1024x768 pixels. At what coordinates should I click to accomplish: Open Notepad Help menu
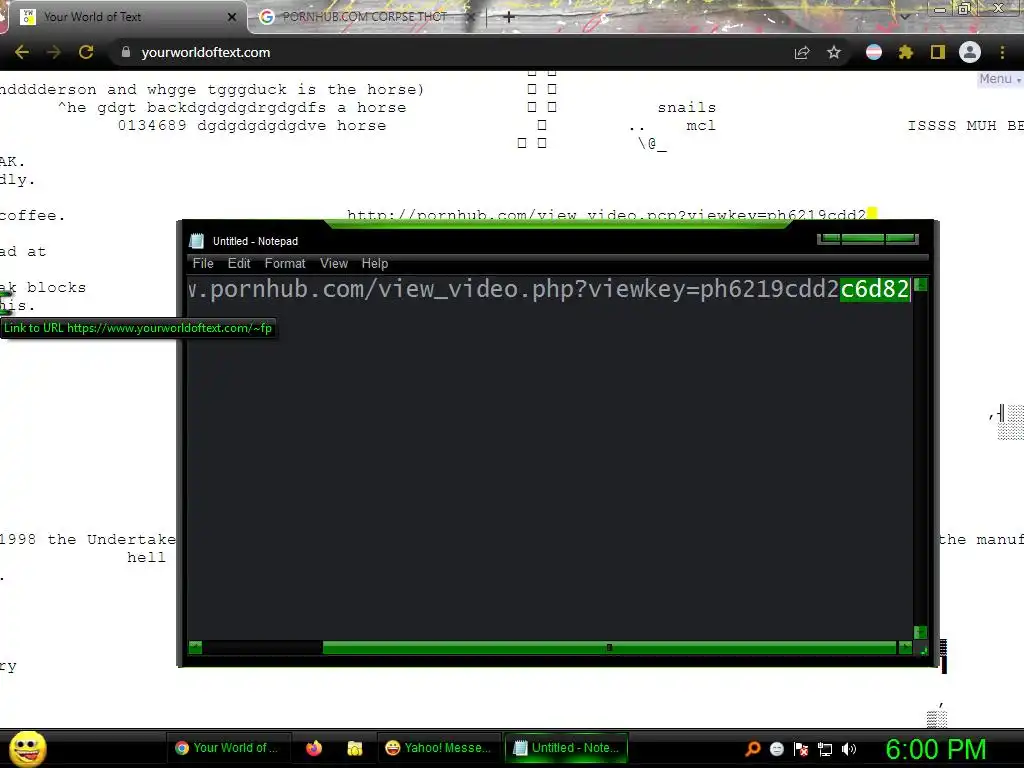375,263
